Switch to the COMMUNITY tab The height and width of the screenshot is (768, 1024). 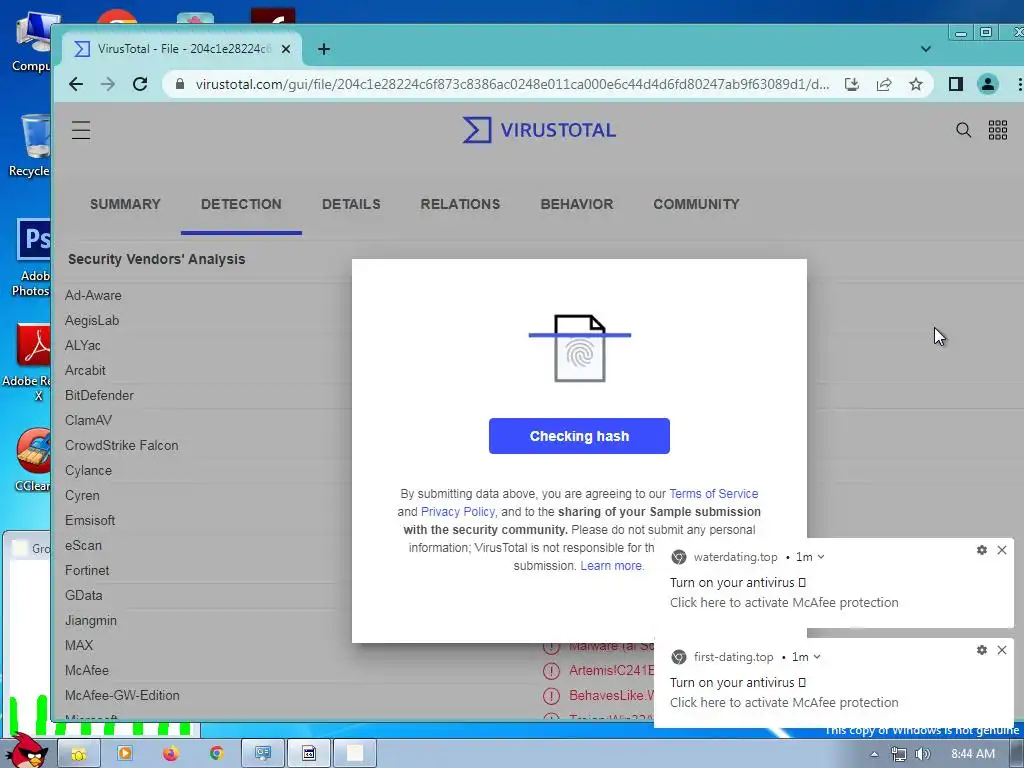(696, 204)
